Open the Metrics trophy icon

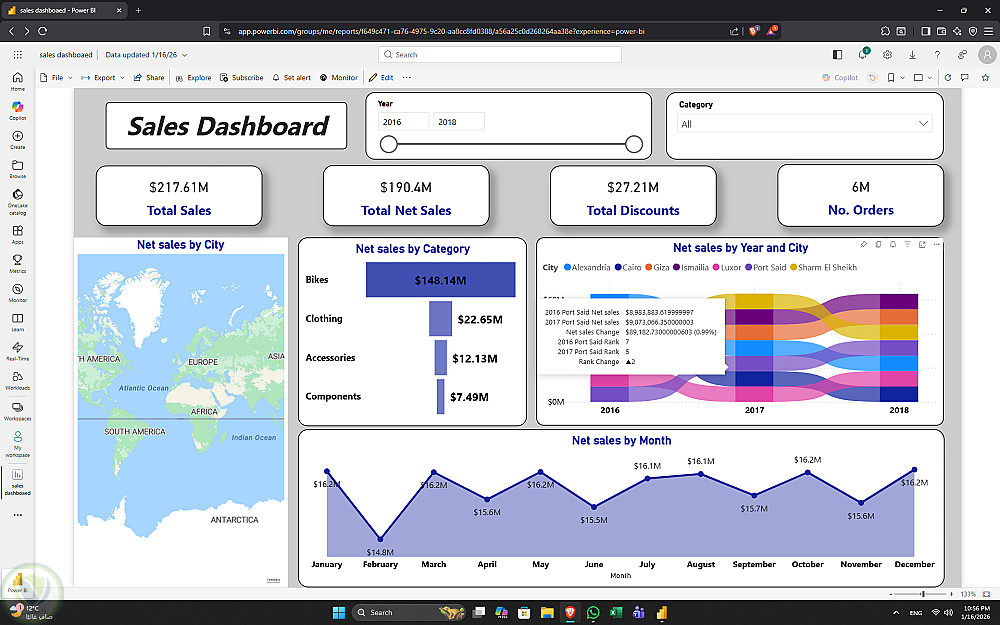tap(17, 263)
